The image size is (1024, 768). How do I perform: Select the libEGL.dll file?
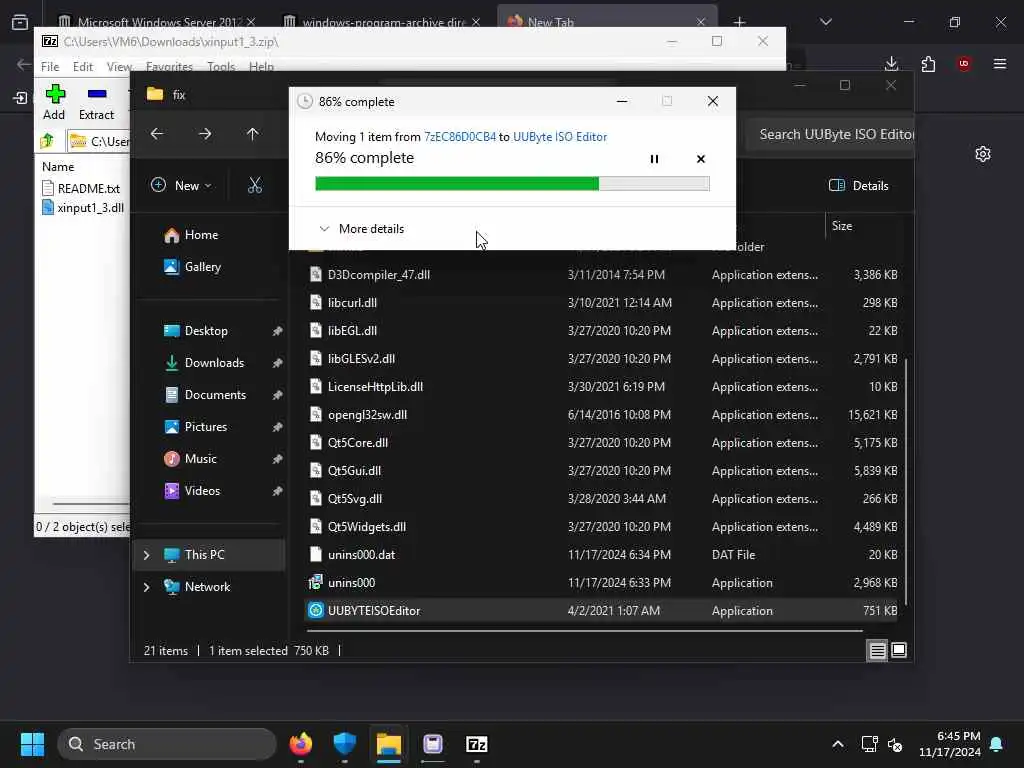point(352,331)
